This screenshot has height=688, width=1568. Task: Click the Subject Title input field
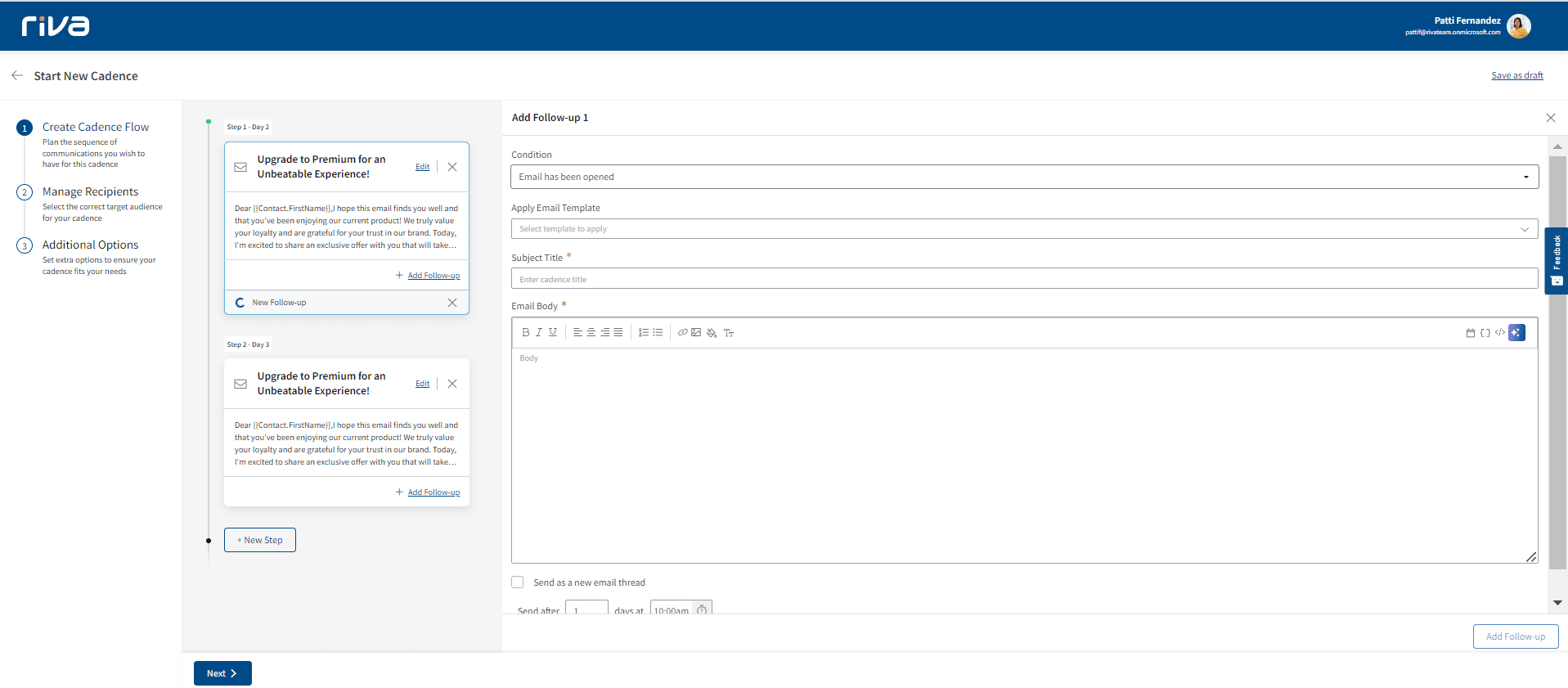pos(1025,279)
